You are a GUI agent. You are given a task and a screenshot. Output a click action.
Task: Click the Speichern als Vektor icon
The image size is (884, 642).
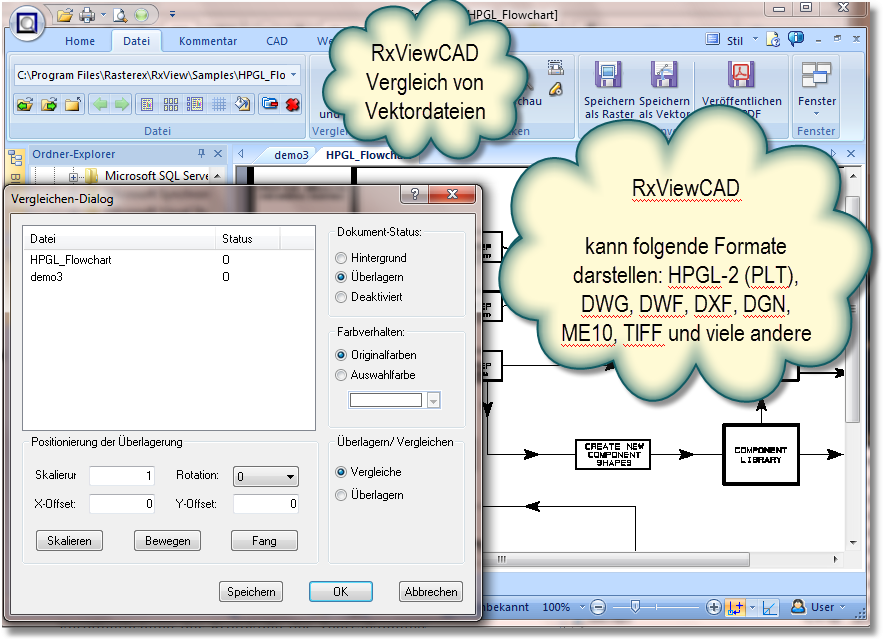pyautogui.click(x=664, y=74)
